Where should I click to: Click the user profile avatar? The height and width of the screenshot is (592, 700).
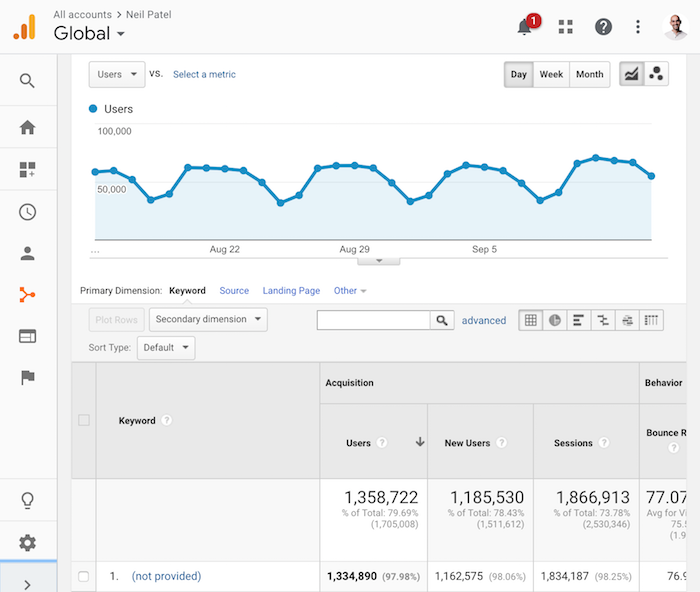click(675, 27)
